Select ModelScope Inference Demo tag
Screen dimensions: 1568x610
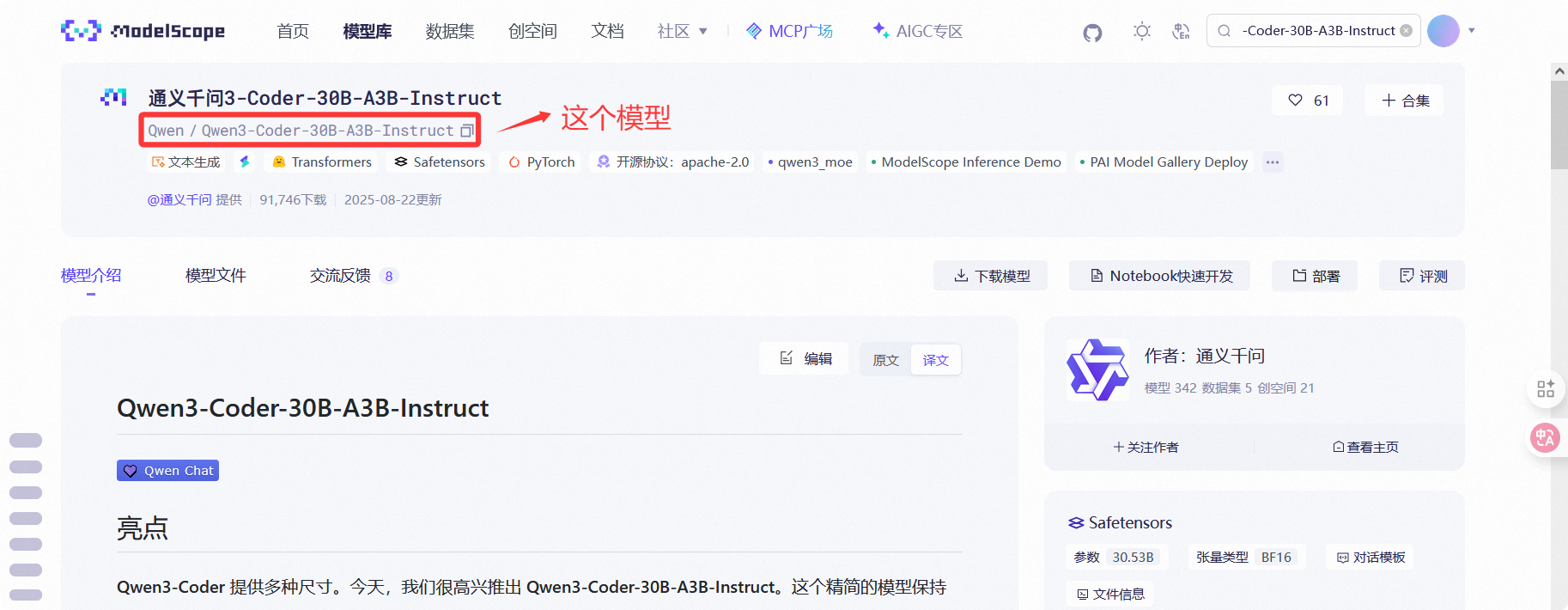(x=966, y=162)
